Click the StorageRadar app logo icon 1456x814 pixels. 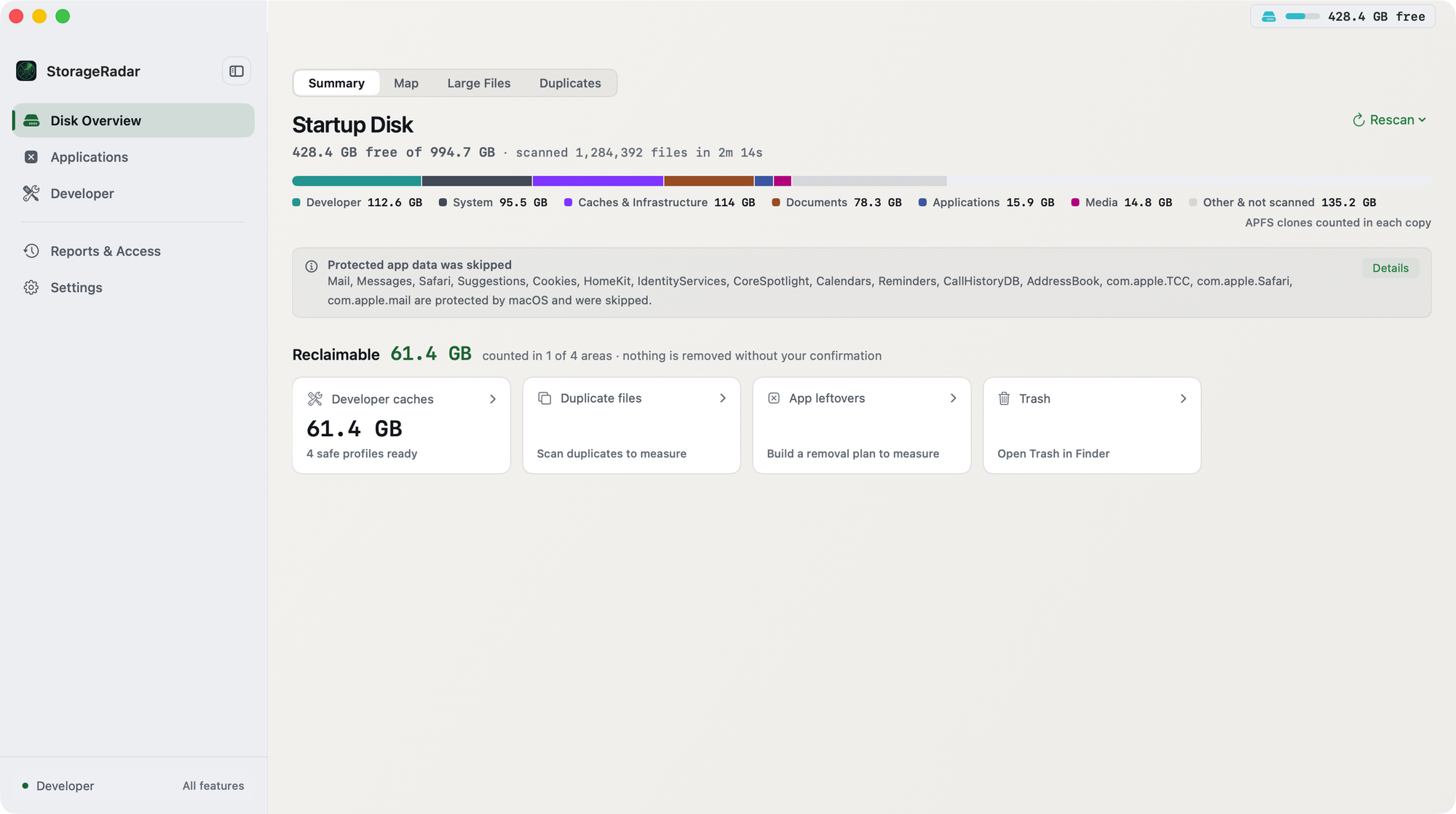click(x=26, y=71)
